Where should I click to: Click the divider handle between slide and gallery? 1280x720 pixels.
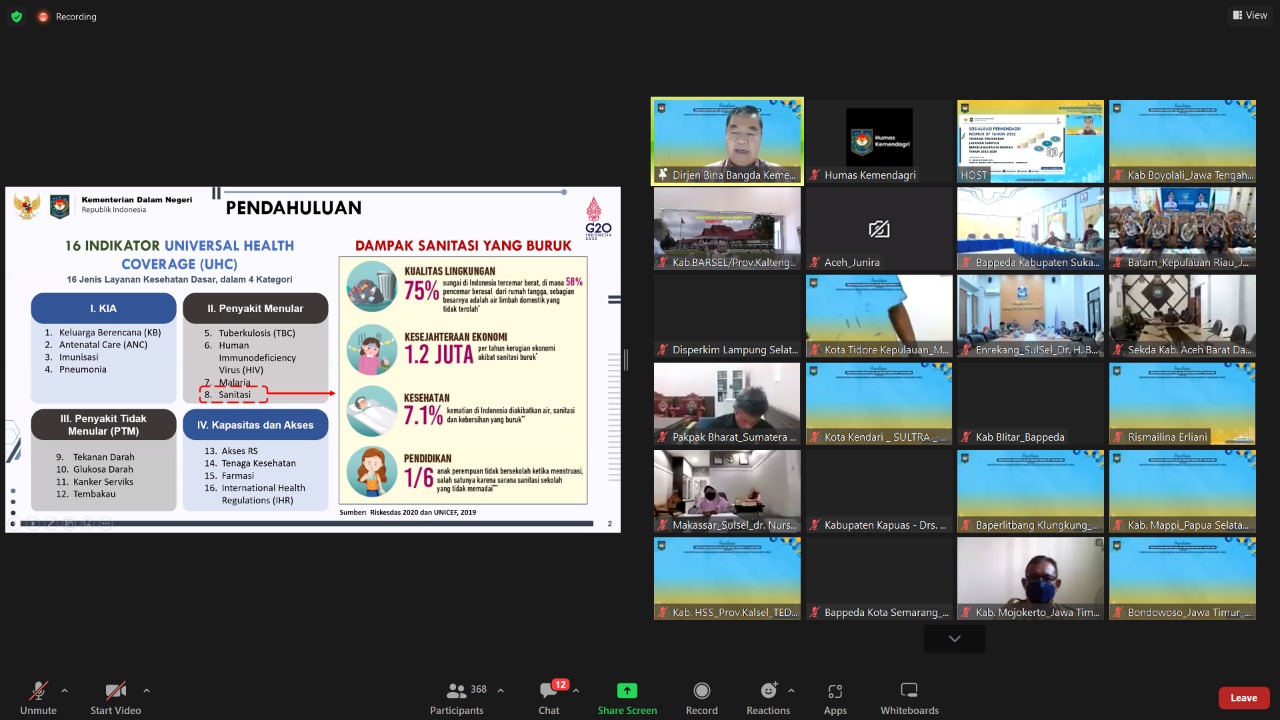(626, 360)
